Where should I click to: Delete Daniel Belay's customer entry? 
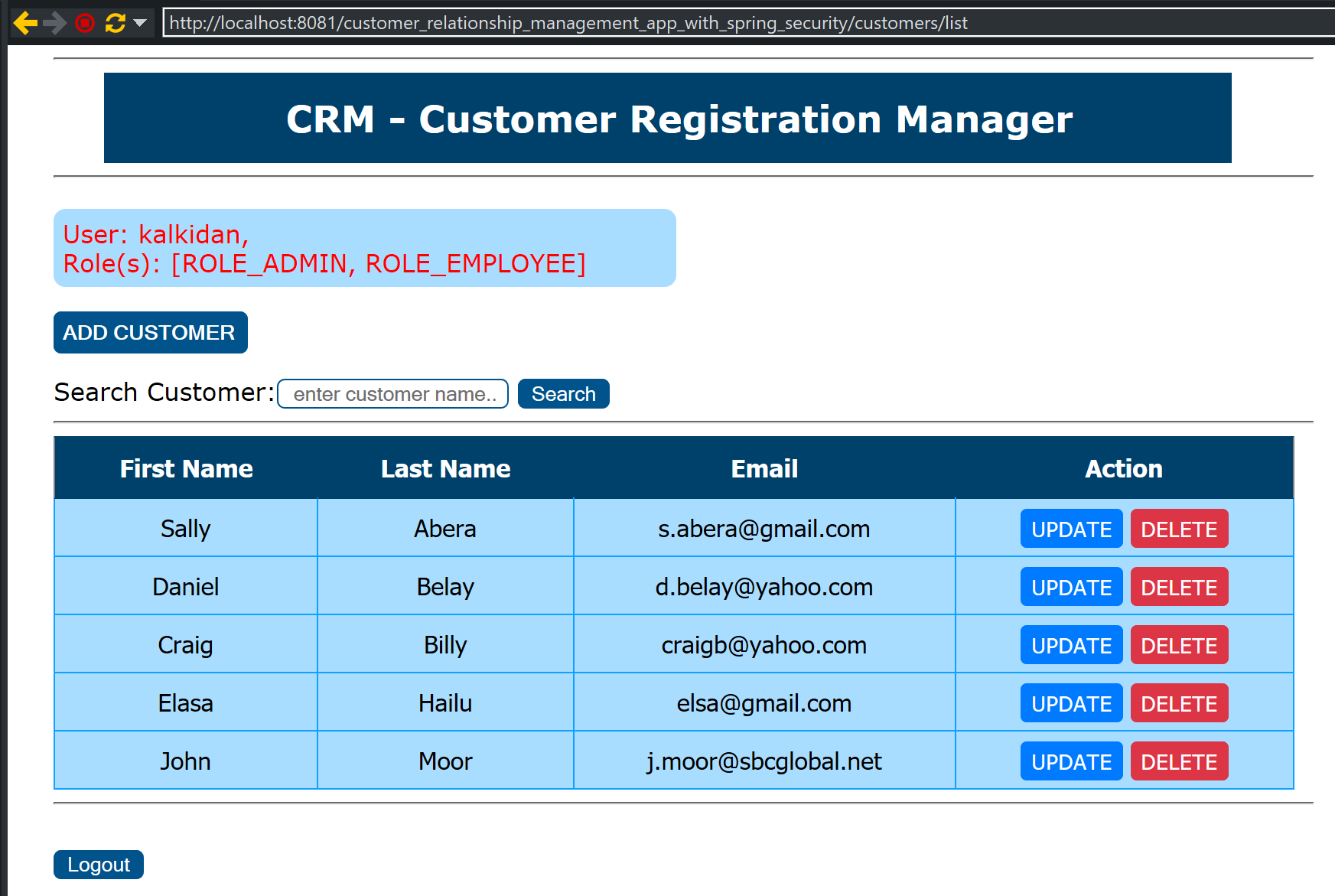coord(1179,587)
